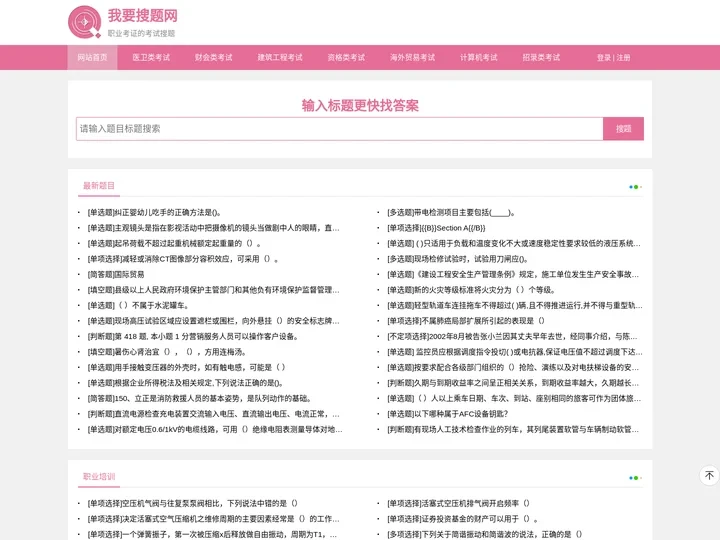Open question about 减轻或消除CT图像部分容积效应
The height and width of the screenshot is (540, 720).
click(x=183, y=259)
